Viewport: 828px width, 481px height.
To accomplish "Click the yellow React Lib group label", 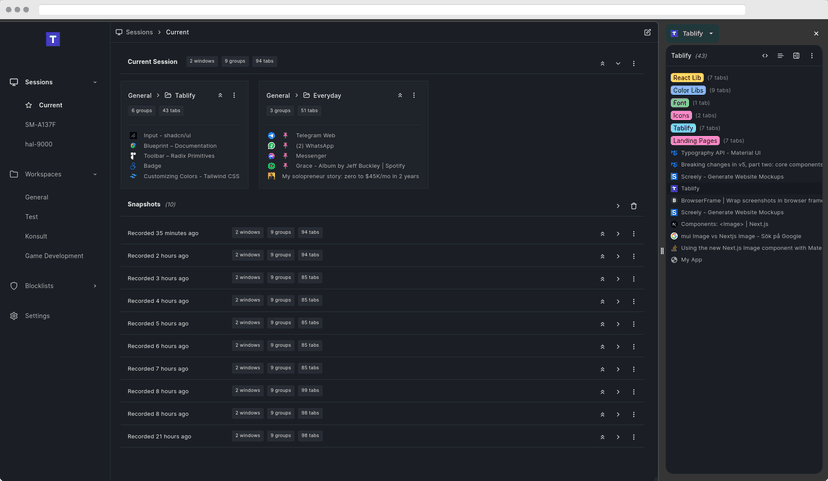I will click(x=687, y=78).
